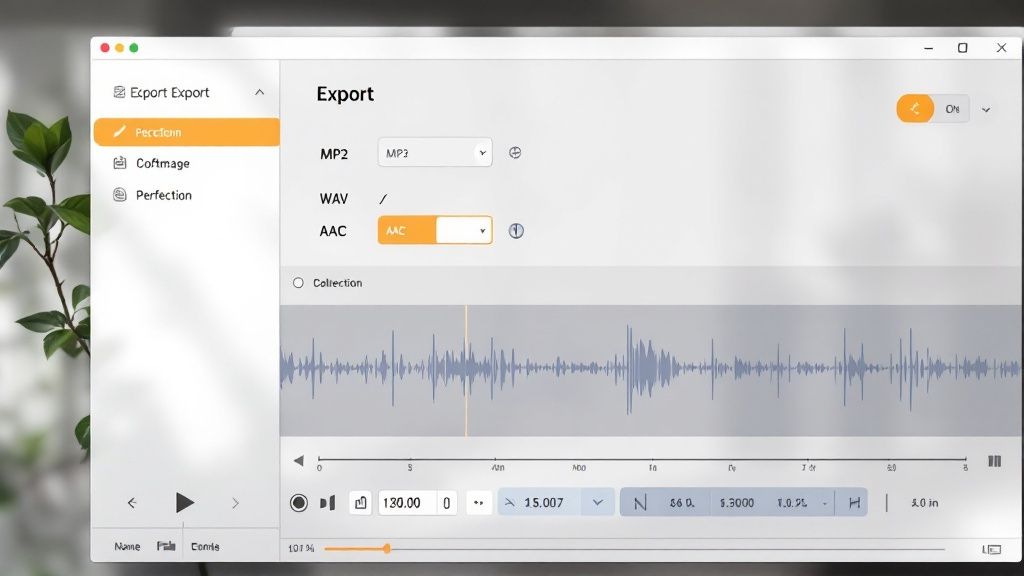Click the rewind triangle left of timeline ruler
Image resolution: width=1024 pixels, height=576 pixels.
click(298, 460)
